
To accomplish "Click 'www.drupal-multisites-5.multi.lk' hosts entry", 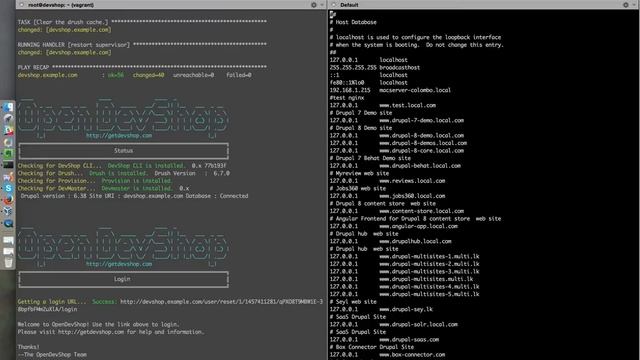I will [429, 294].
